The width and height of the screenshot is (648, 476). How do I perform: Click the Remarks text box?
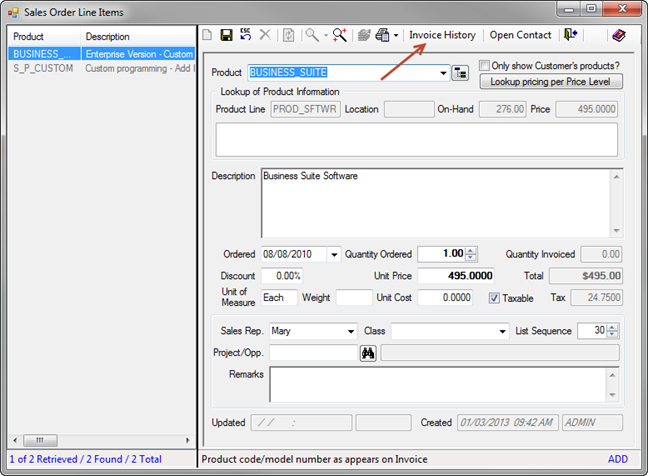tap(438, 384)
